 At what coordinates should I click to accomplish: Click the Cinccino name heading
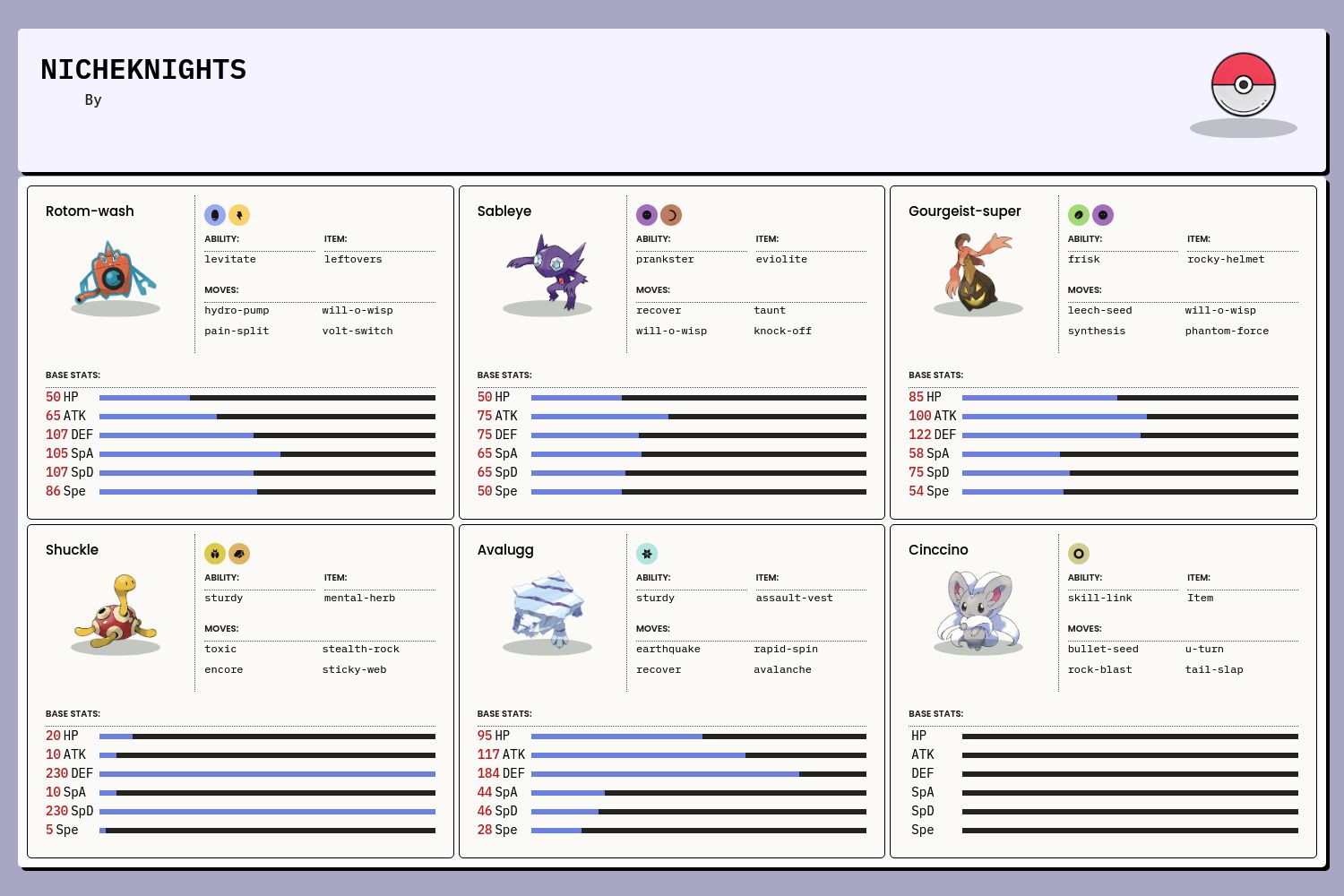(938, 550)
